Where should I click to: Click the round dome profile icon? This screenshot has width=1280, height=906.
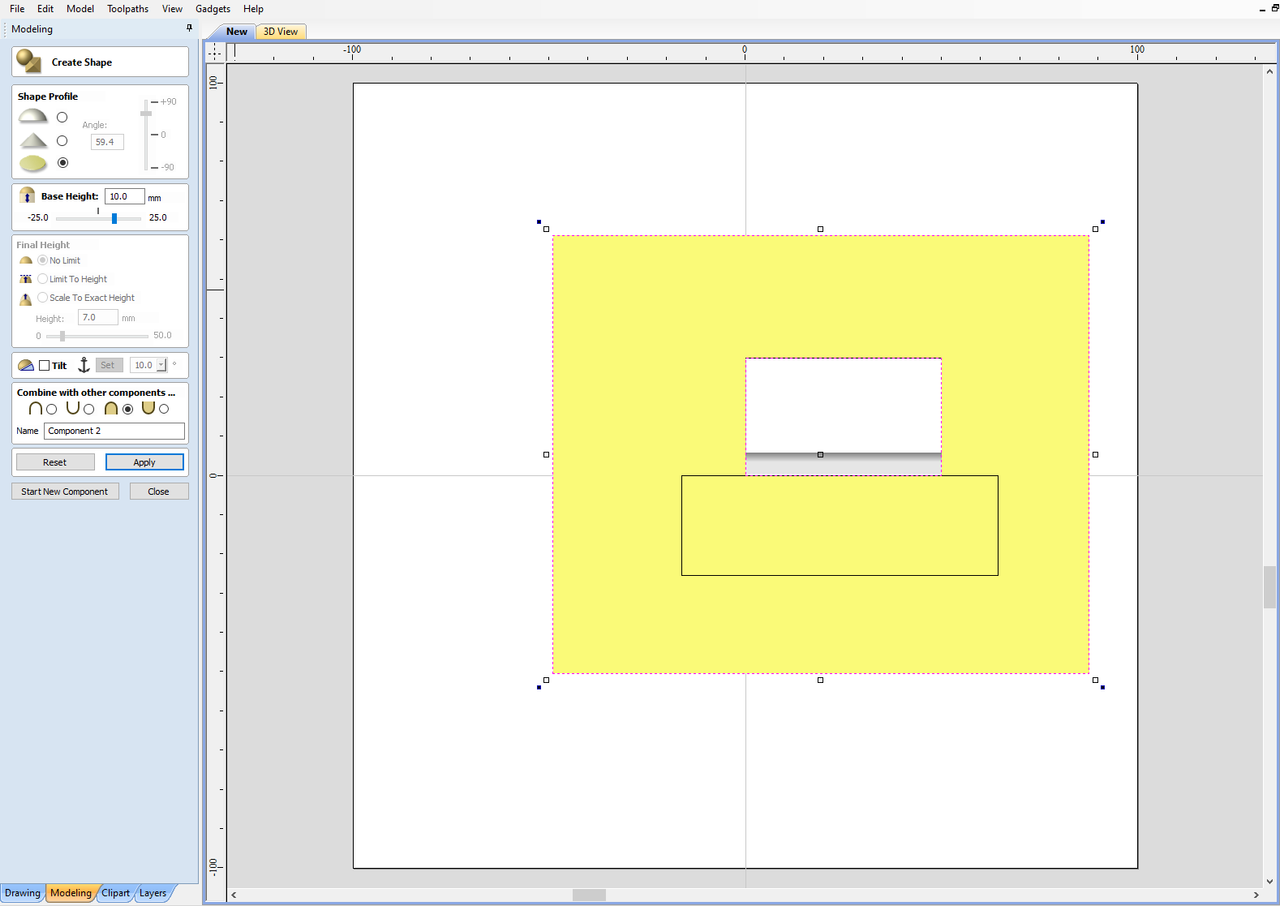(33, 117)
